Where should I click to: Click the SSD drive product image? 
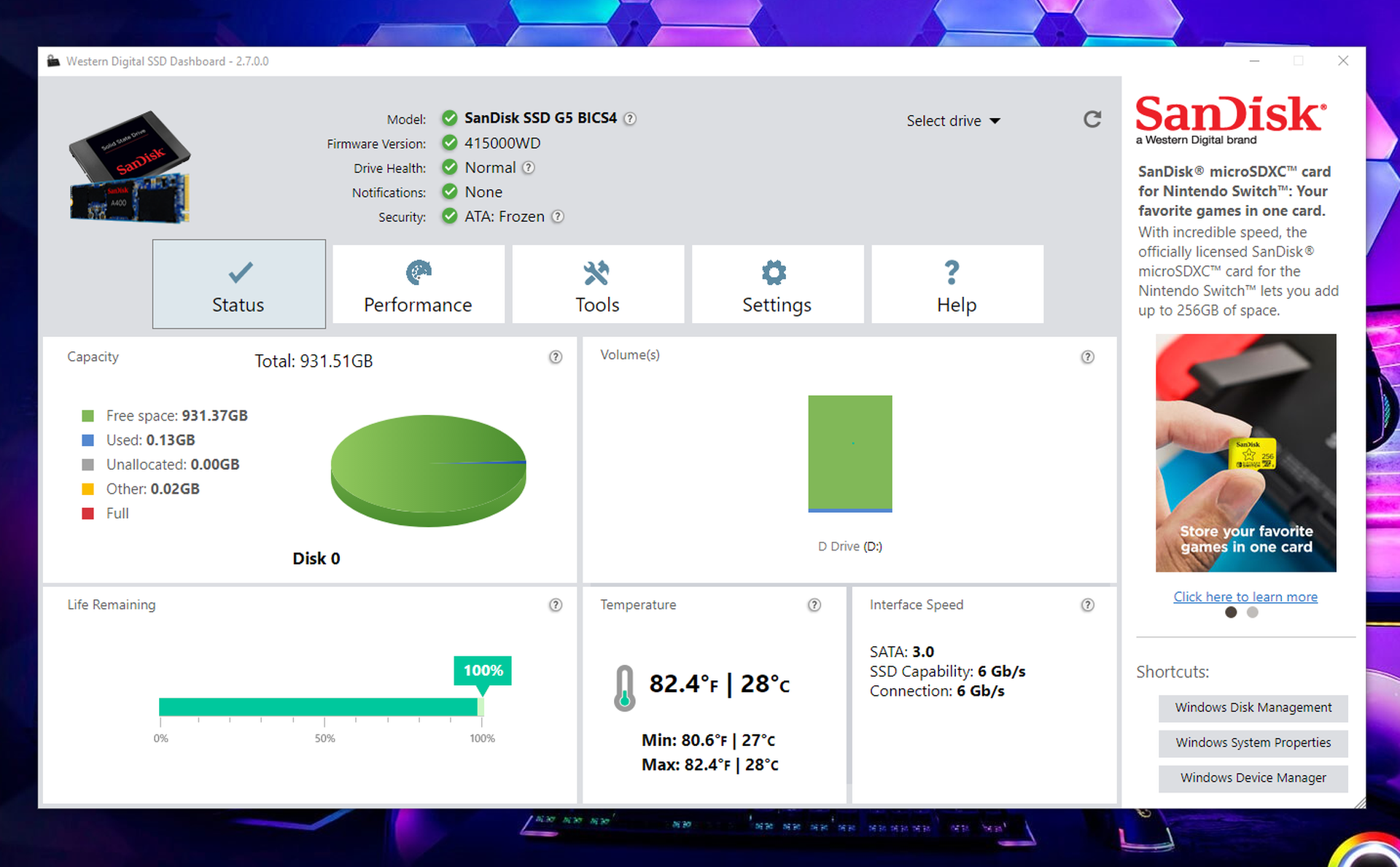(129, 167)
